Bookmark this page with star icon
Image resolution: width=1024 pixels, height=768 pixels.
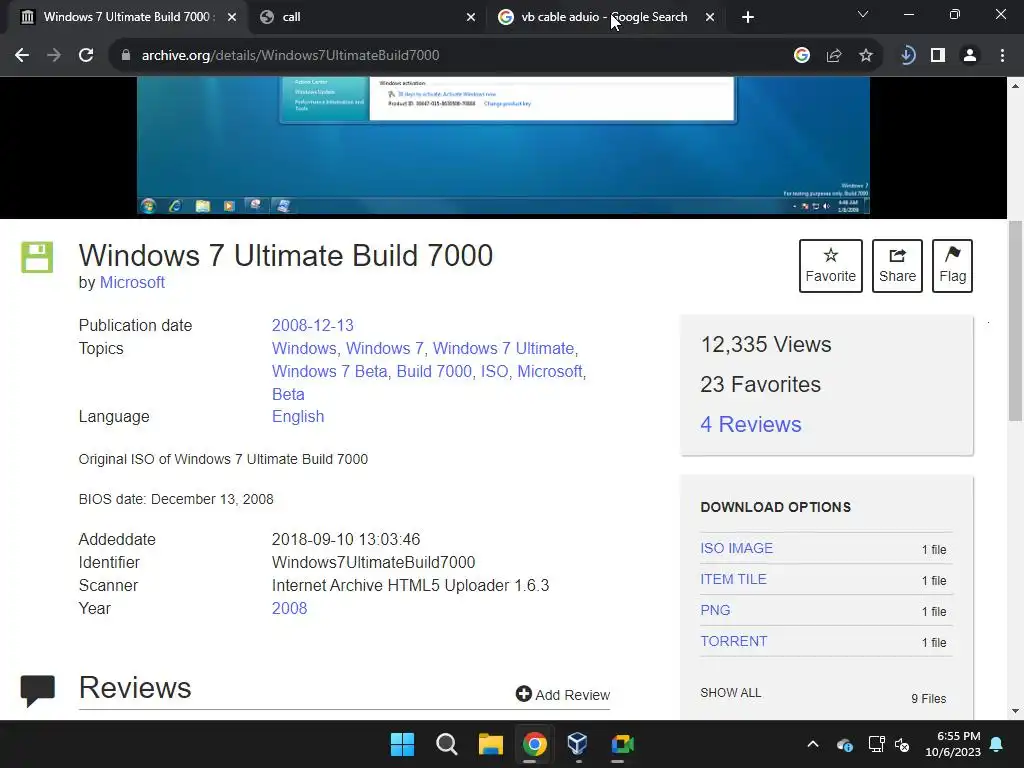866,56
